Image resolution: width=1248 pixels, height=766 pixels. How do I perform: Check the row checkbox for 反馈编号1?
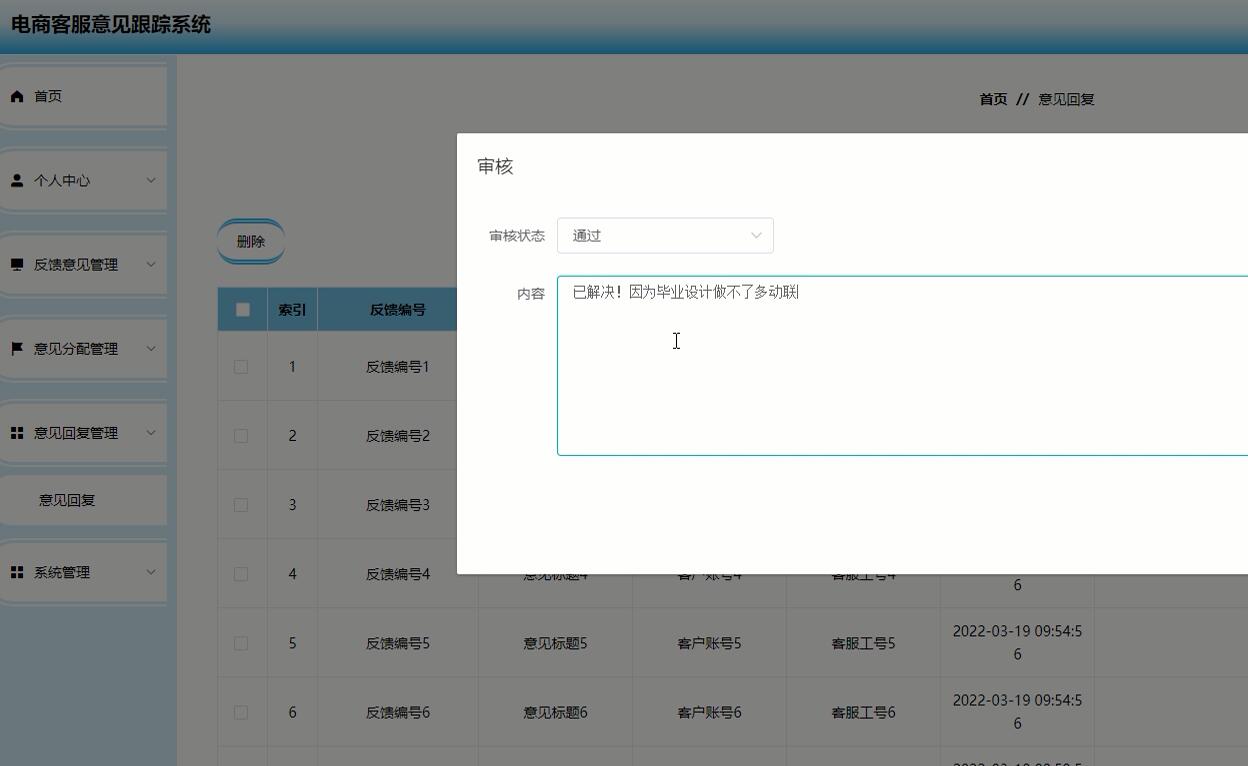click(x=241, y=367)
